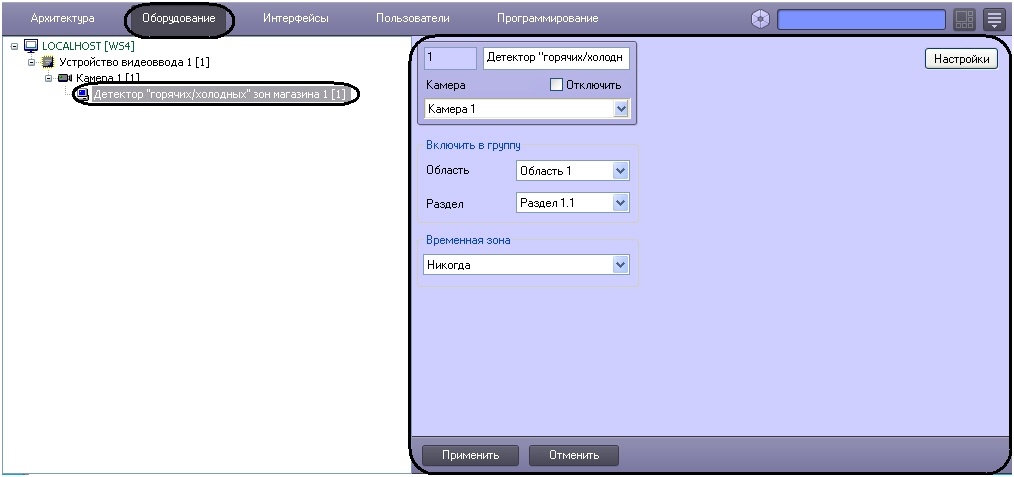Open the Раздел 1.1 dropdown

(621, 203)
